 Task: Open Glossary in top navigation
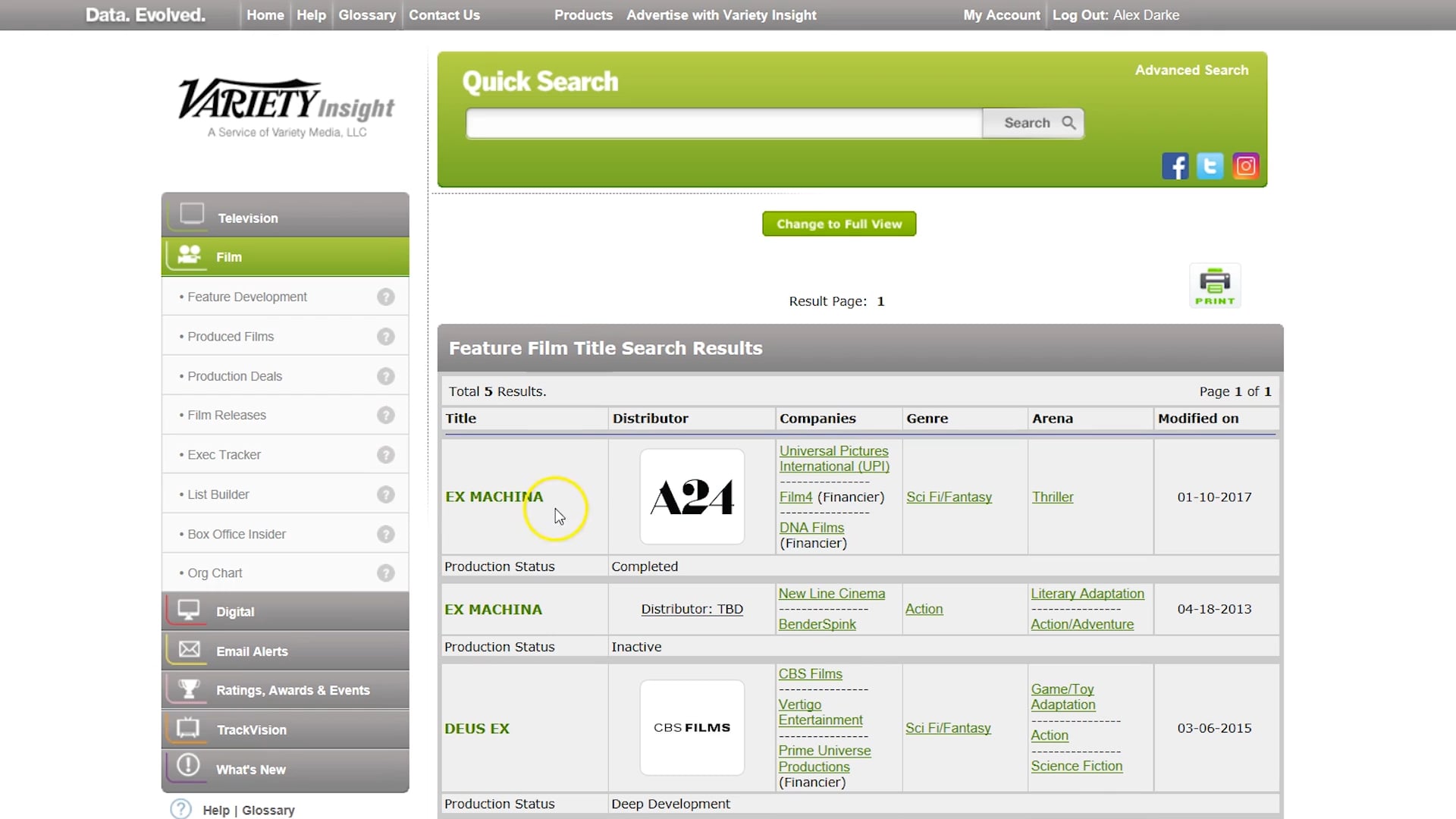coord(367,15)
